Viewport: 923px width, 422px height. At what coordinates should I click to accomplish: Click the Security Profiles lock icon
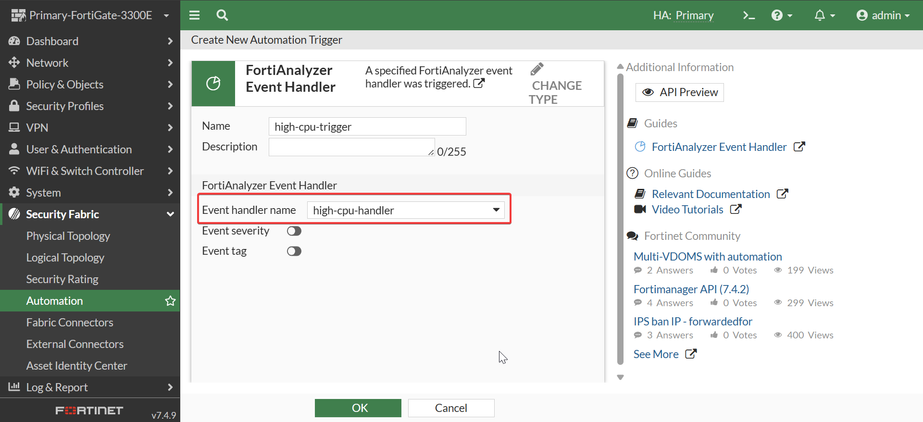(x=14, y=107)
